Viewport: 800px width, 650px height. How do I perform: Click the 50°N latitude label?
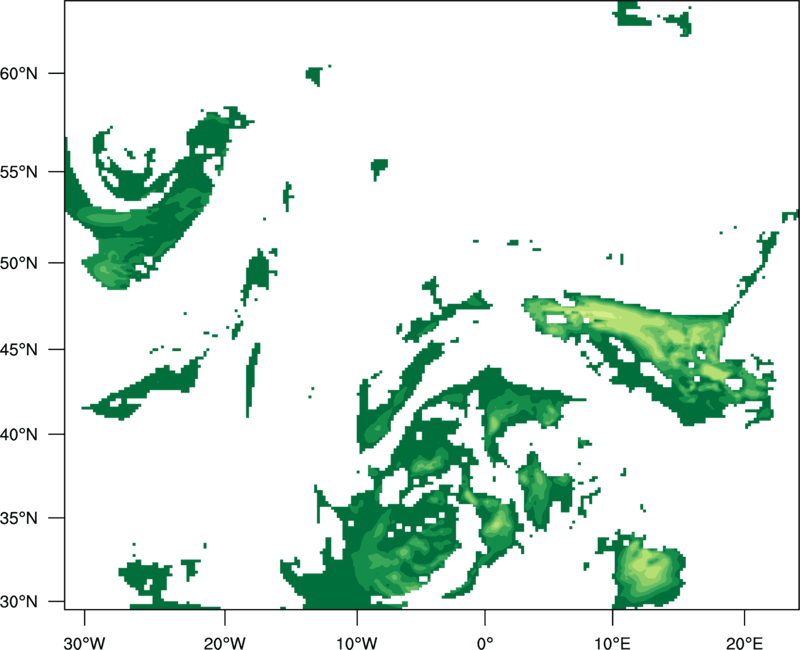tap(19, 263)
